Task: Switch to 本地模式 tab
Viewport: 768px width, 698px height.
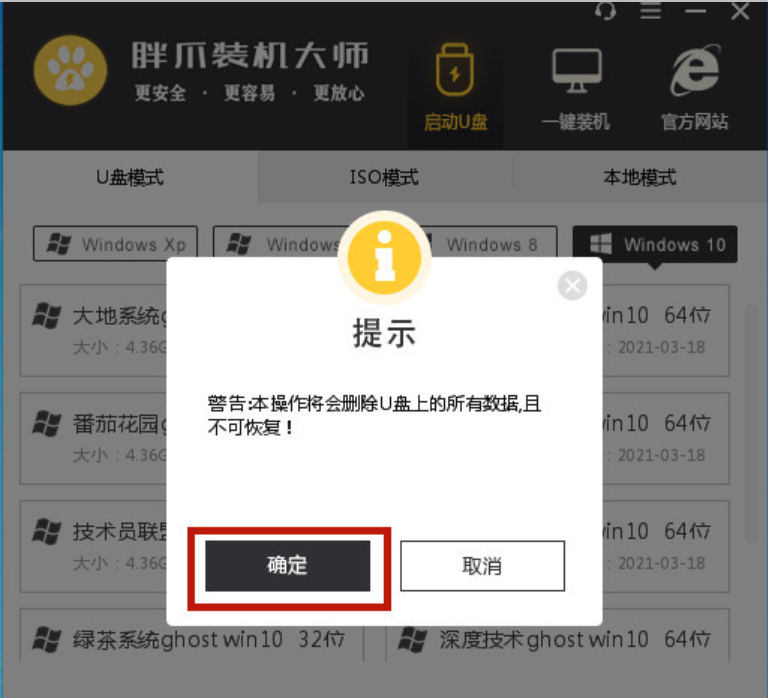Action: pos(639,177)
